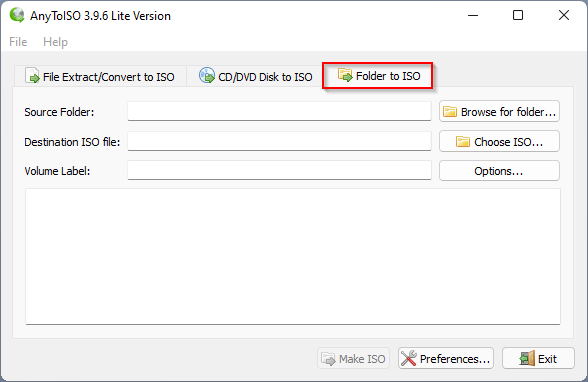Click the empty log output area
This screenshot has height=382, width=588.
pos(293,256)
